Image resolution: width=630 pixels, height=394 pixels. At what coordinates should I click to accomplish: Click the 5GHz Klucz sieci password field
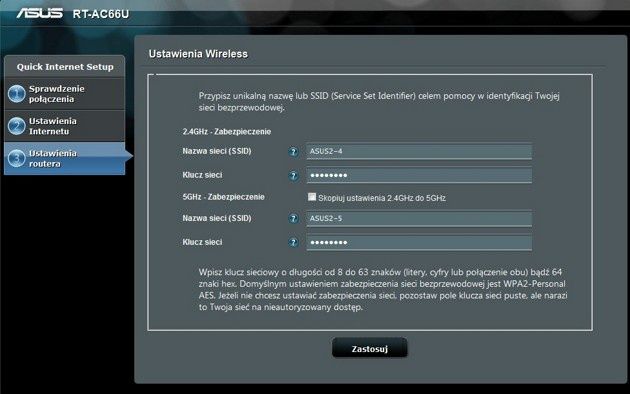click(x=419, y=242)
